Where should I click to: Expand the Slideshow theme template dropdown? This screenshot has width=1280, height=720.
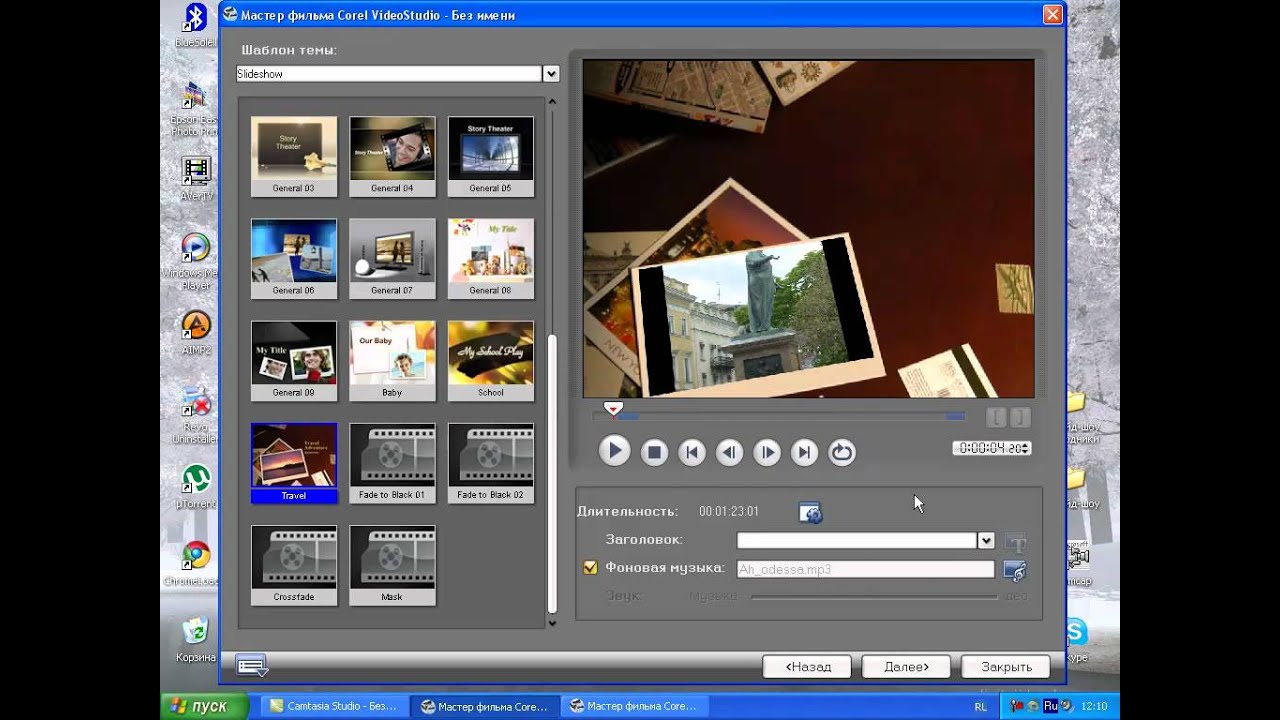(x=550, y=74)
